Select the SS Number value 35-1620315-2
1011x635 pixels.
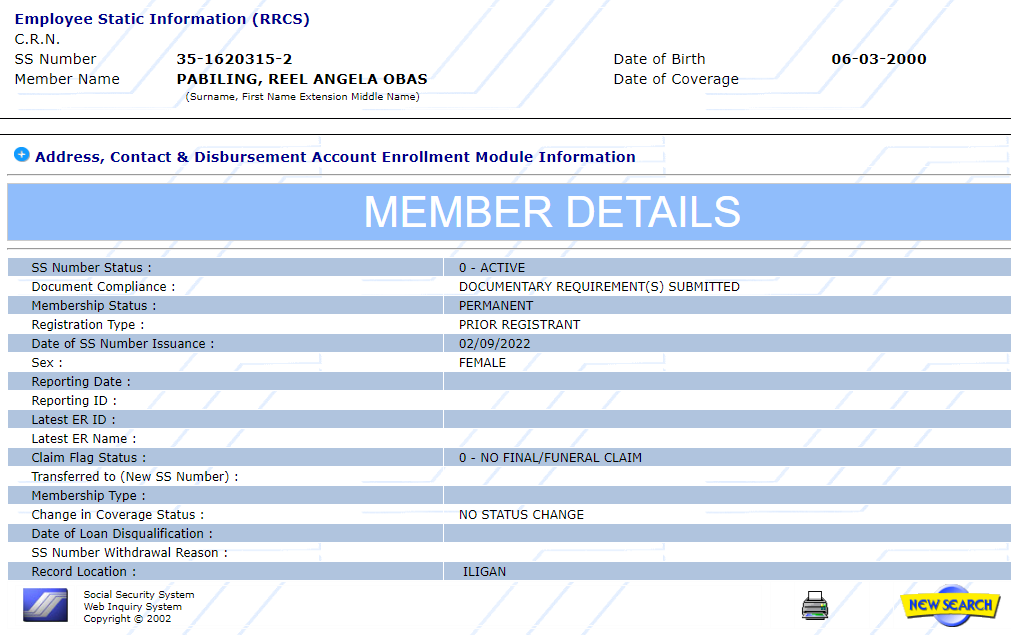(234, 59)
